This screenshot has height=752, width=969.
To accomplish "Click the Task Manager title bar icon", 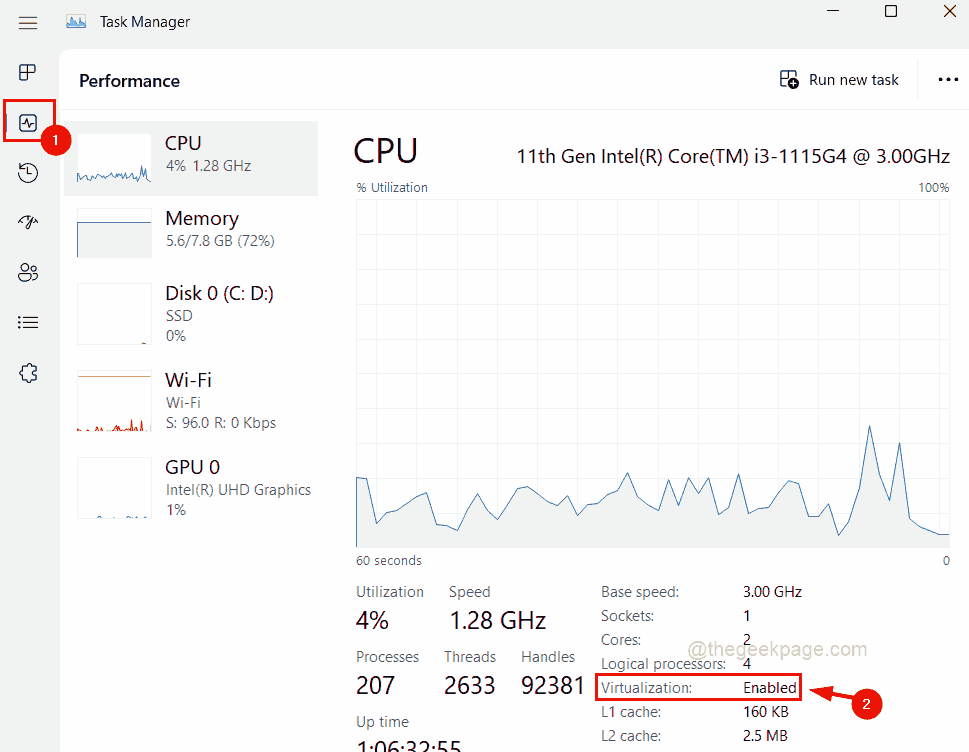I will point(75,21).
